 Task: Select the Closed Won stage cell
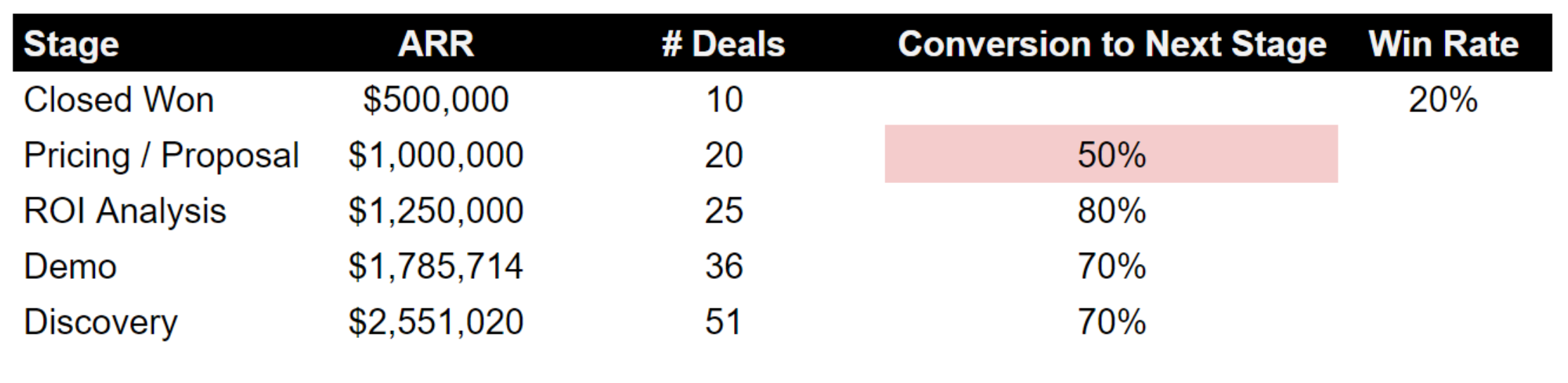[118, 100]
